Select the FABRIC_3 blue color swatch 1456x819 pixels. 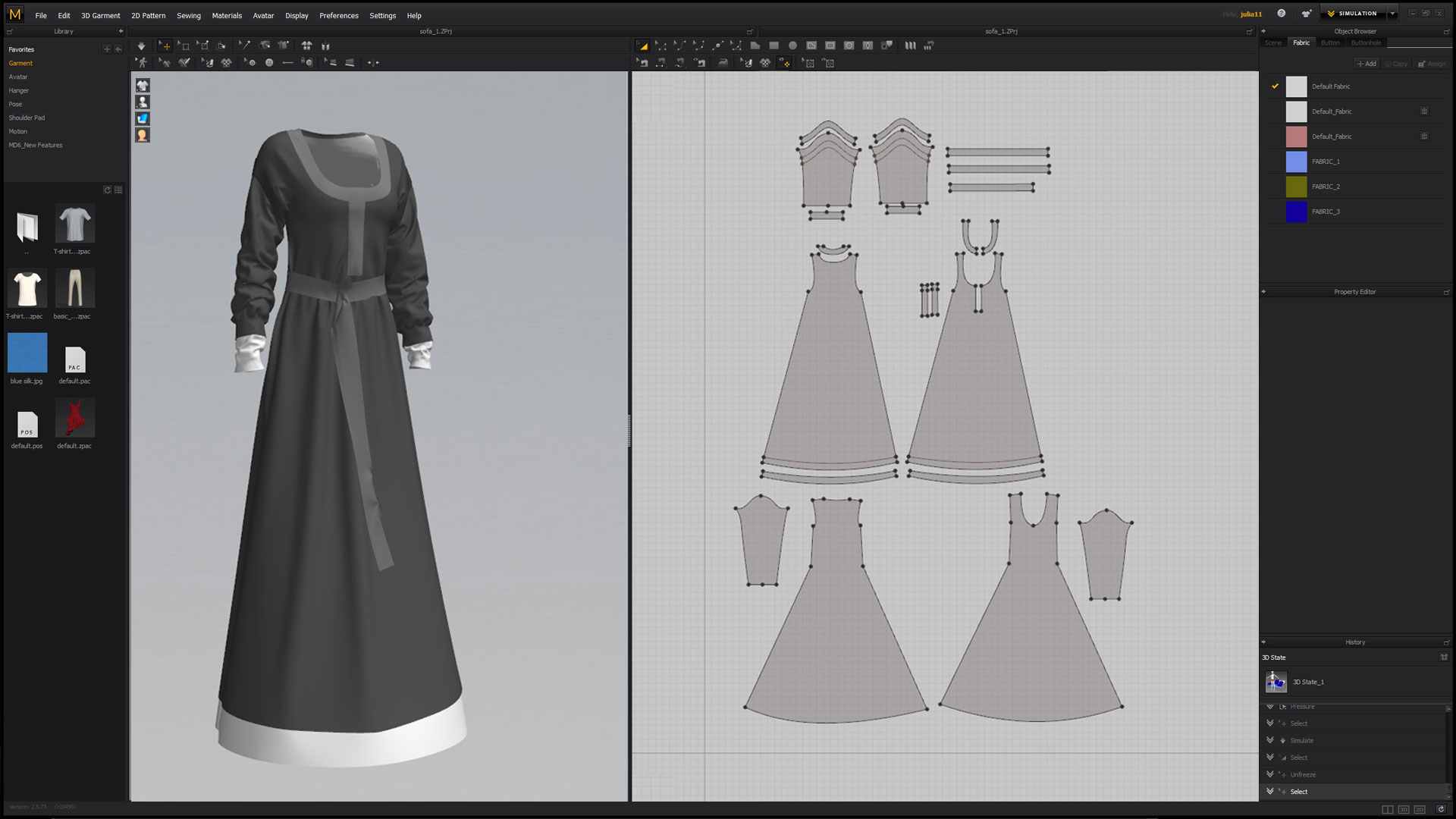tap(1296, 211)
